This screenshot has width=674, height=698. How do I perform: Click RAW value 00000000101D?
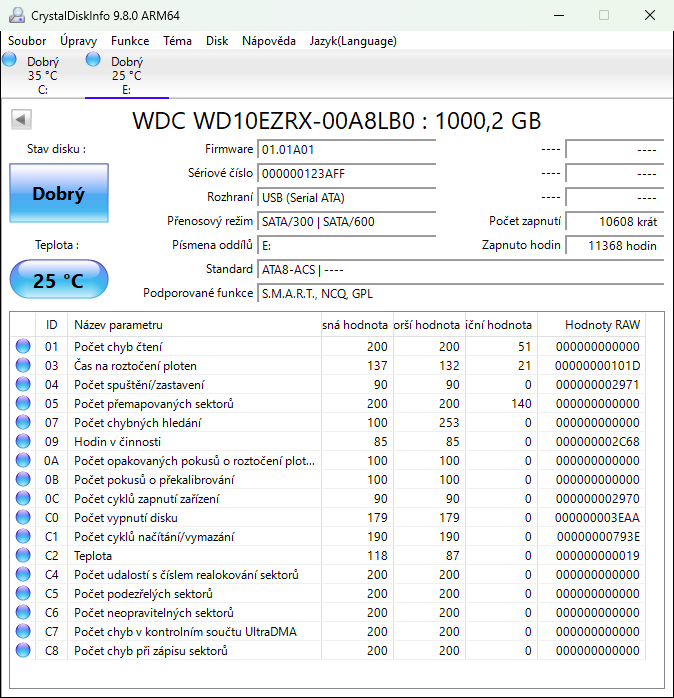597,366
